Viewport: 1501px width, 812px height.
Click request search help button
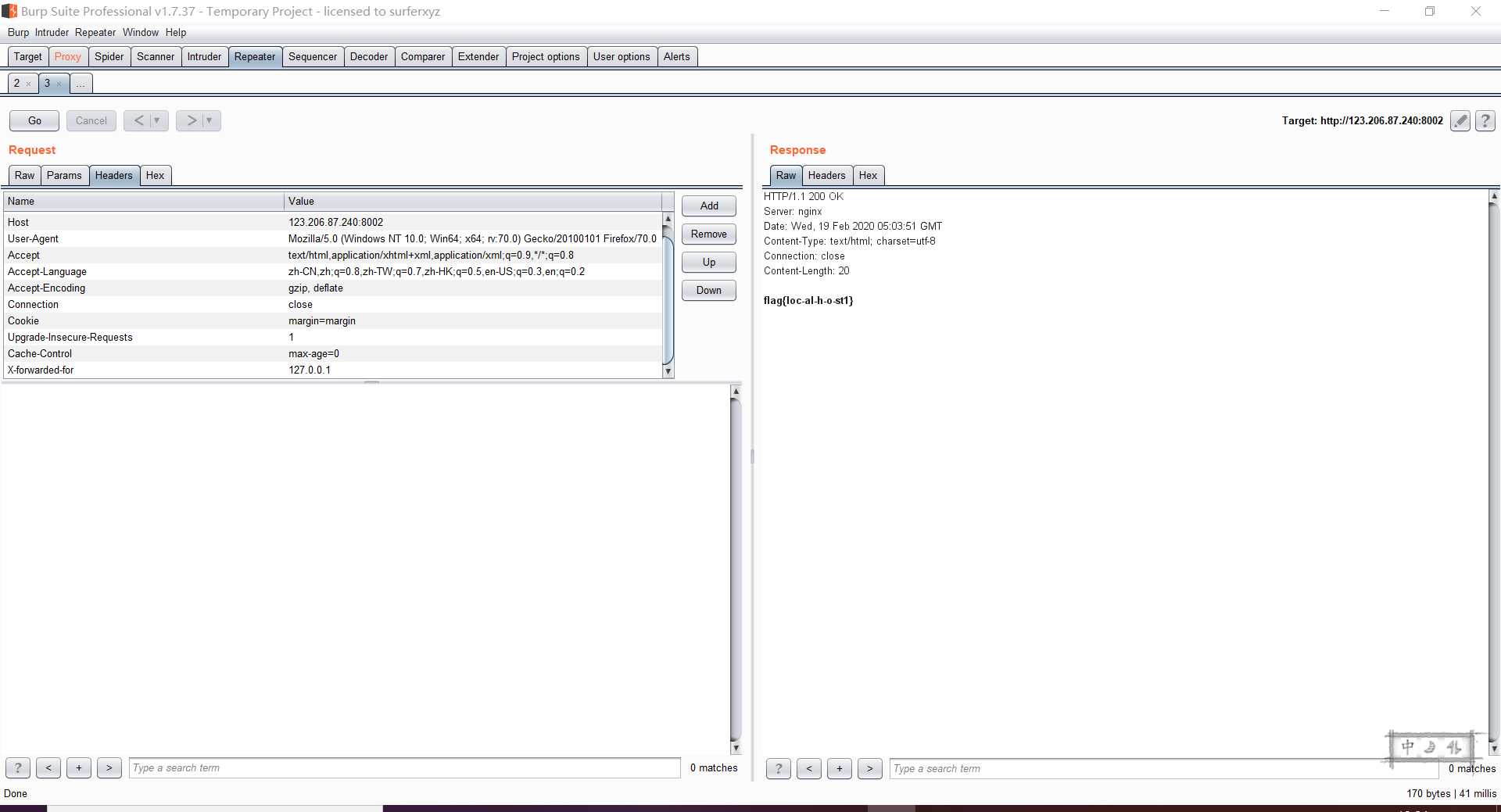(18, 767)
